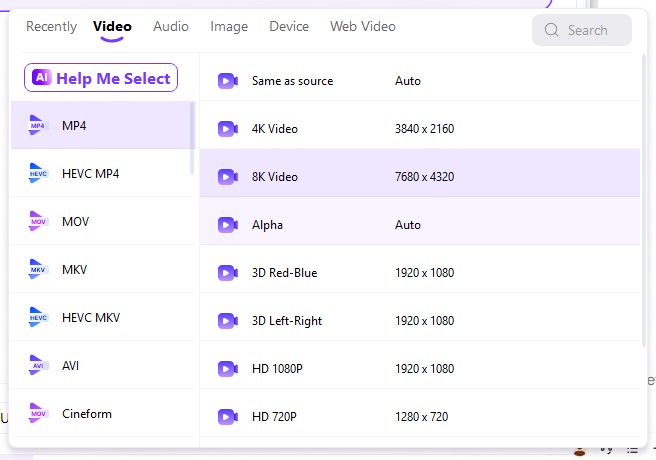The height and width of the screenshot is (460, 656).
Task: Select the 8K Video preset name
Action: coord(274,177)
